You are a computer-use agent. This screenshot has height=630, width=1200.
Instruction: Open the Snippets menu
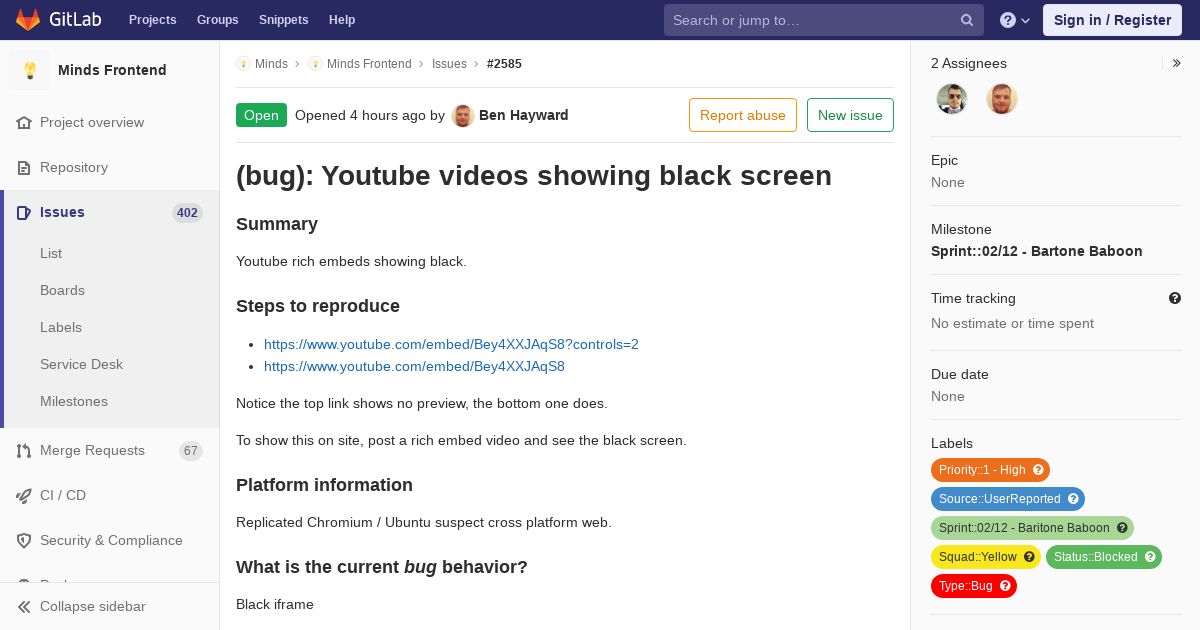[283, 20]
